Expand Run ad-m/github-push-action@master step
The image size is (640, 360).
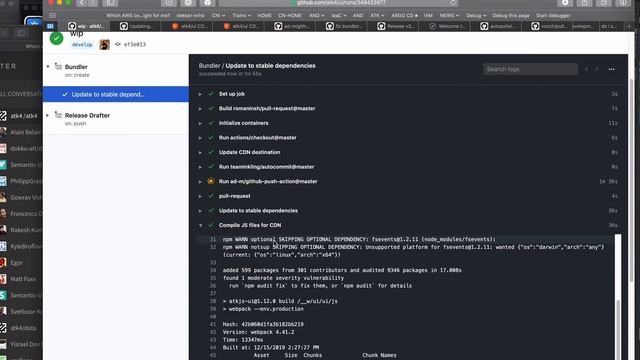click(x=200, y=182)
